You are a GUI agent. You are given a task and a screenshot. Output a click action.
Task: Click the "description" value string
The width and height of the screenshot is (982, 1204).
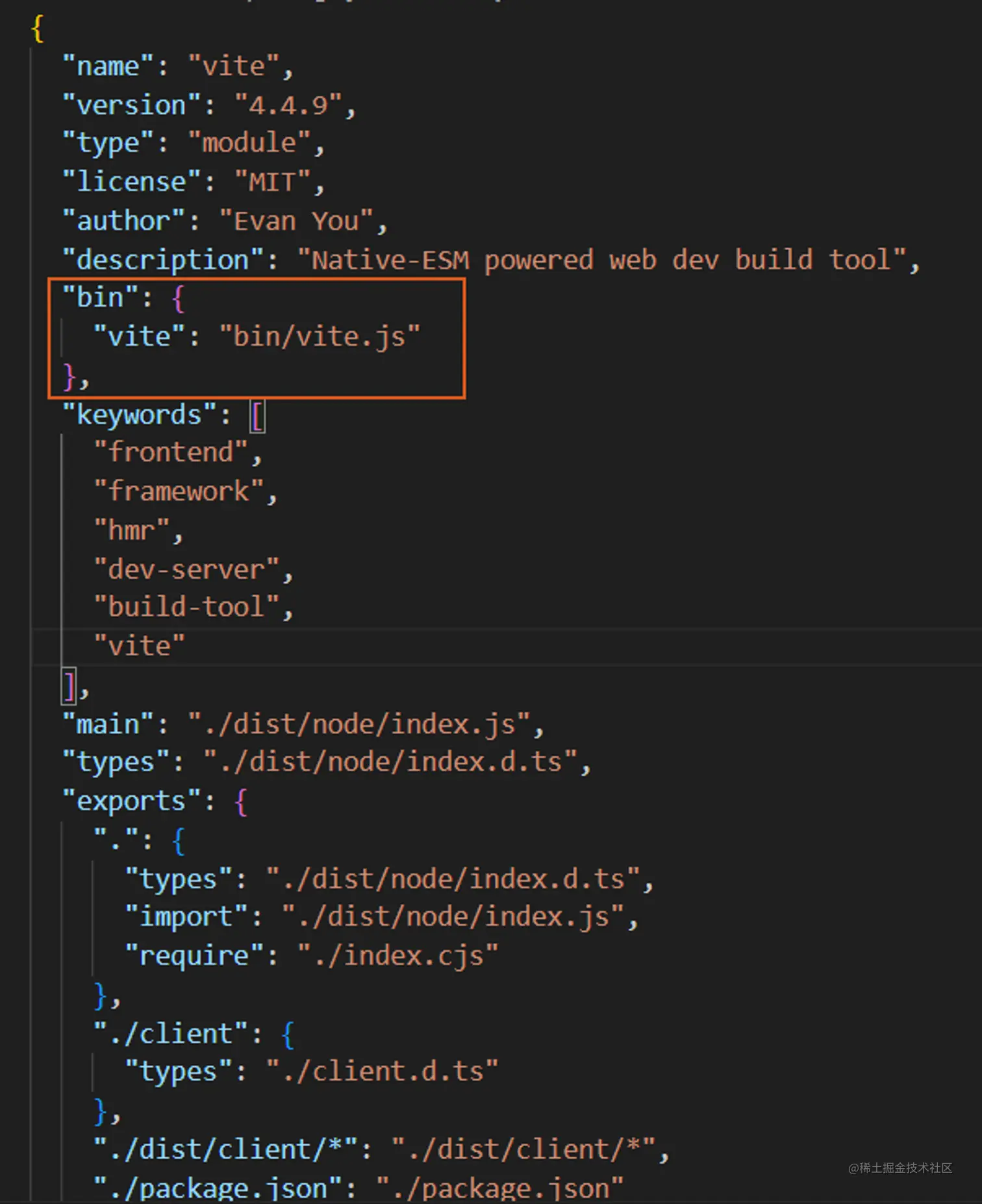pyautogui.click(x=601, y=260)
